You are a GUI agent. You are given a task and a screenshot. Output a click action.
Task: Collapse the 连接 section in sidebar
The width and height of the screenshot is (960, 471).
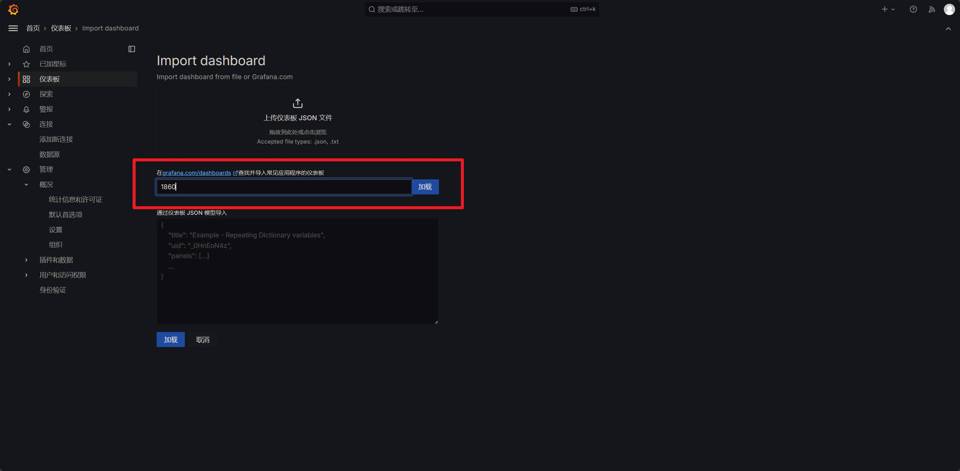[10, 124]
